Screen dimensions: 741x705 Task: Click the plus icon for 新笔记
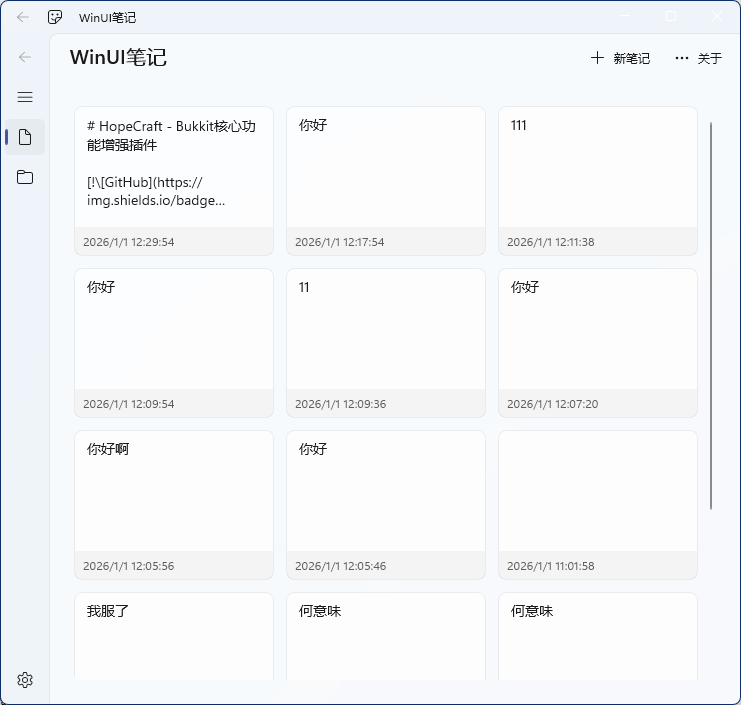pos(597,58)
